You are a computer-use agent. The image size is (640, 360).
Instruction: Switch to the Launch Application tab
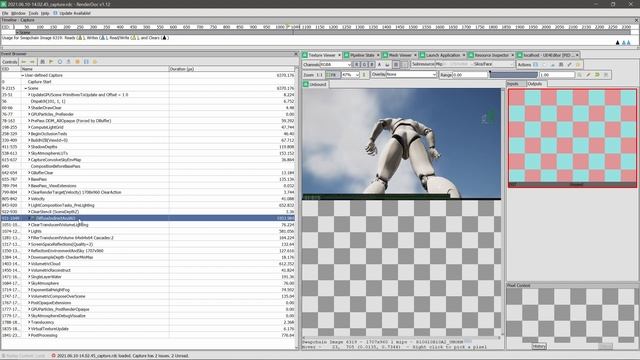point(442,55)
